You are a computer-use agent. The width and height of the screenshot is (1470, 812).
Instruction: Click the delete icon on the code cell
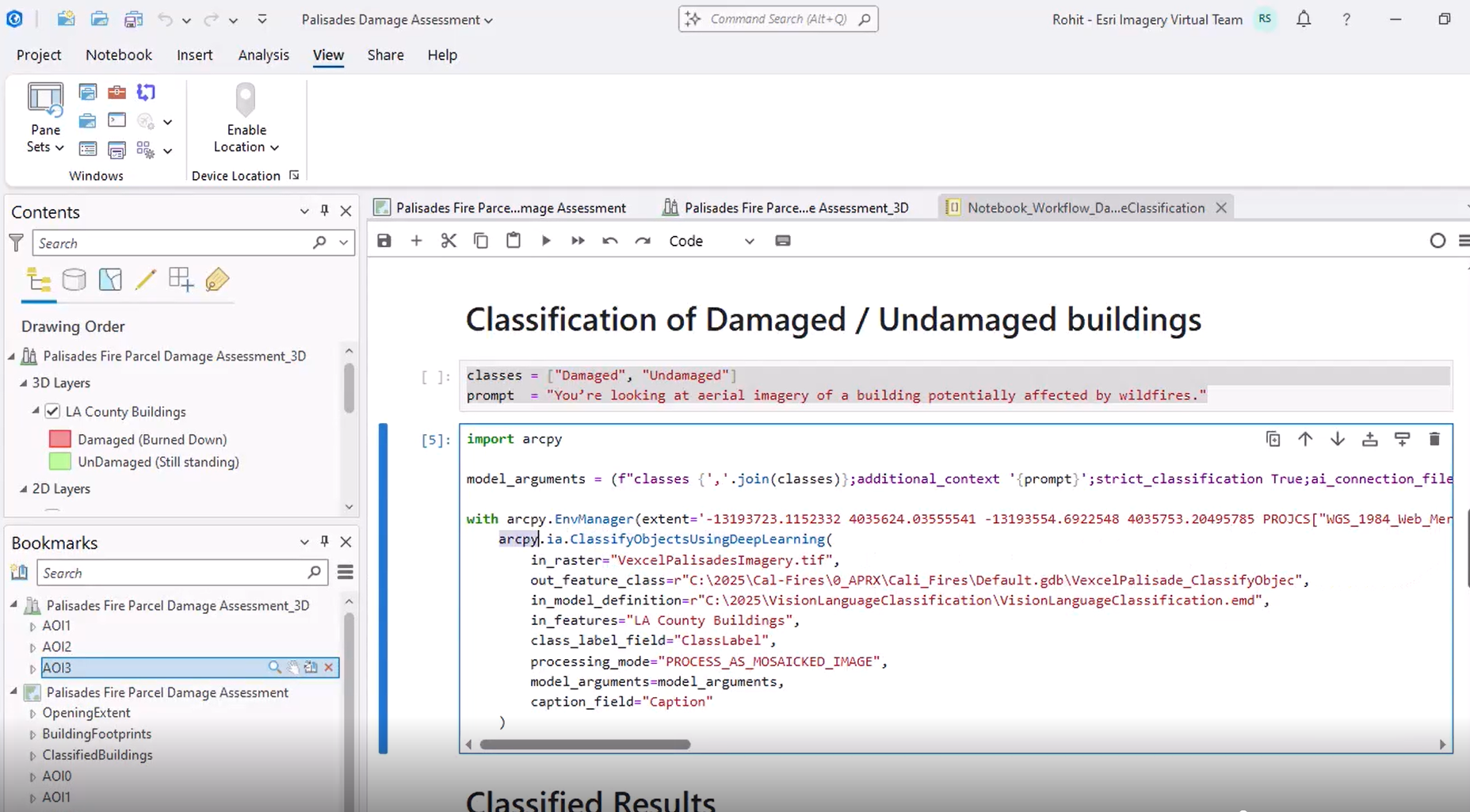pos(1434,439)
